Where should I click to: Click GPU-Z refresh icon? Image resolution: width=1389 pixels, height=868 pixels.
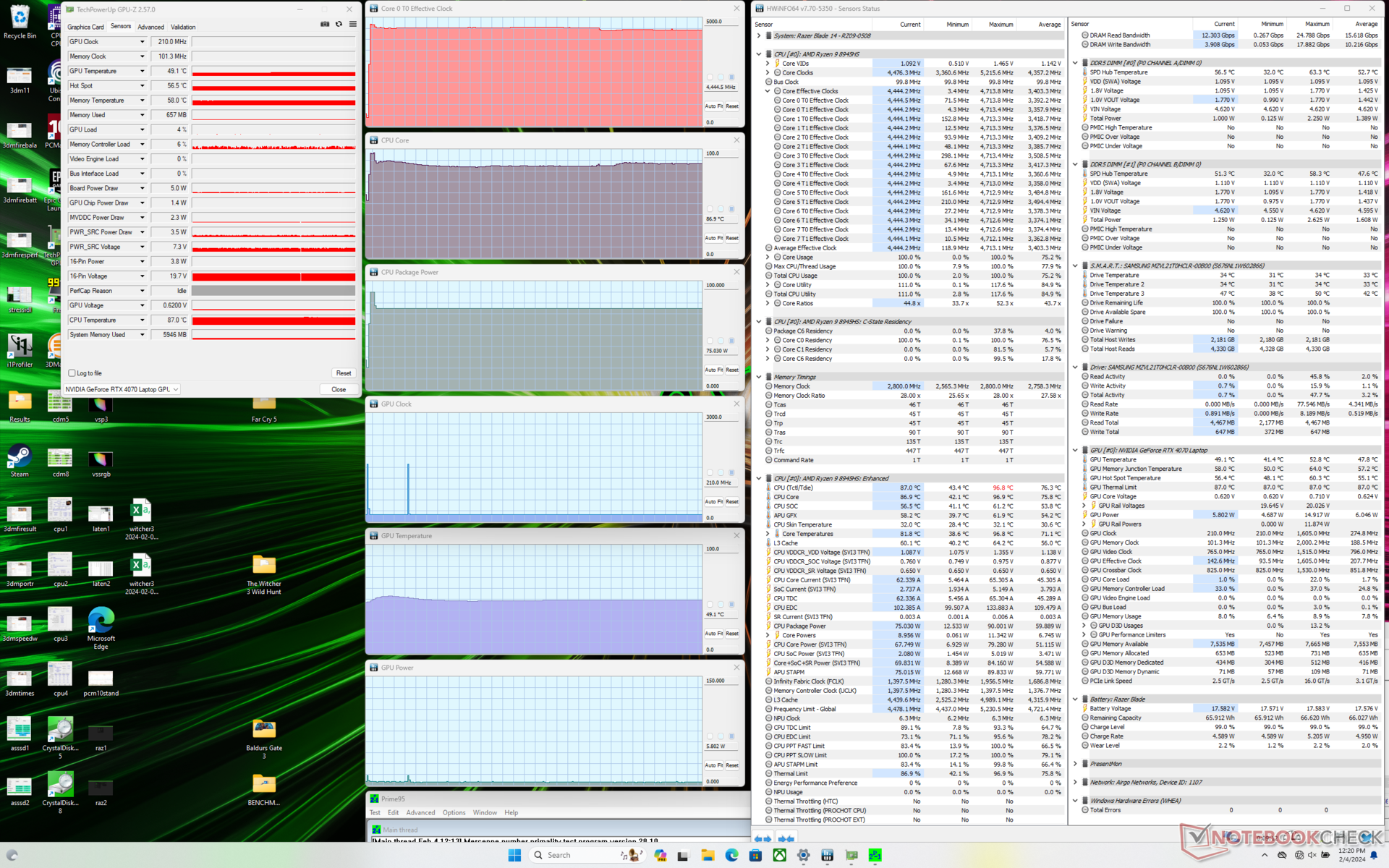pyautogui.click(x=339, y=24)
